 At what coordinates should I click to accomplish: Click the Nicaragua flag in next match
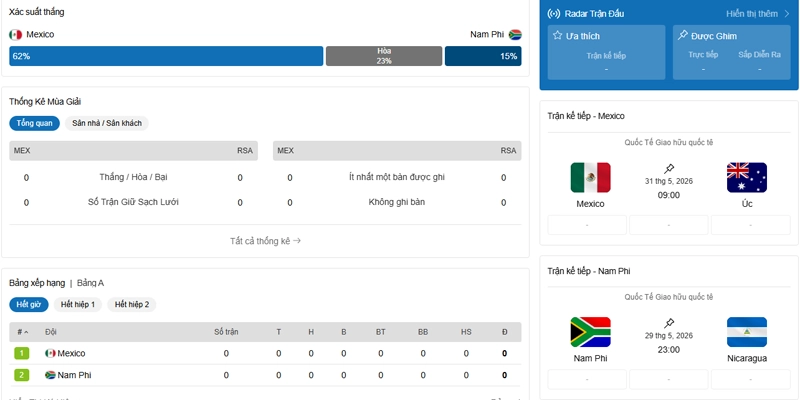(747, 332)
